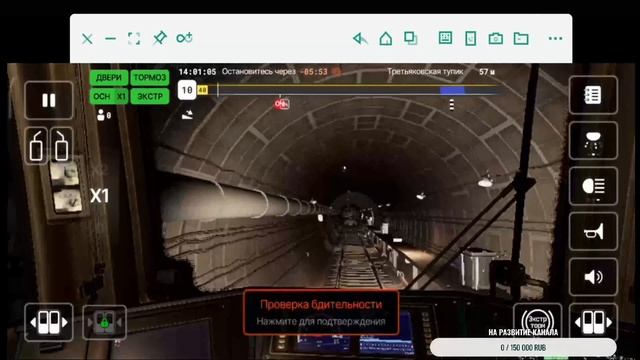Click the ЭКСТР status indicator
The width and height of the screenshot is (640, 360).
coord(150,96)
